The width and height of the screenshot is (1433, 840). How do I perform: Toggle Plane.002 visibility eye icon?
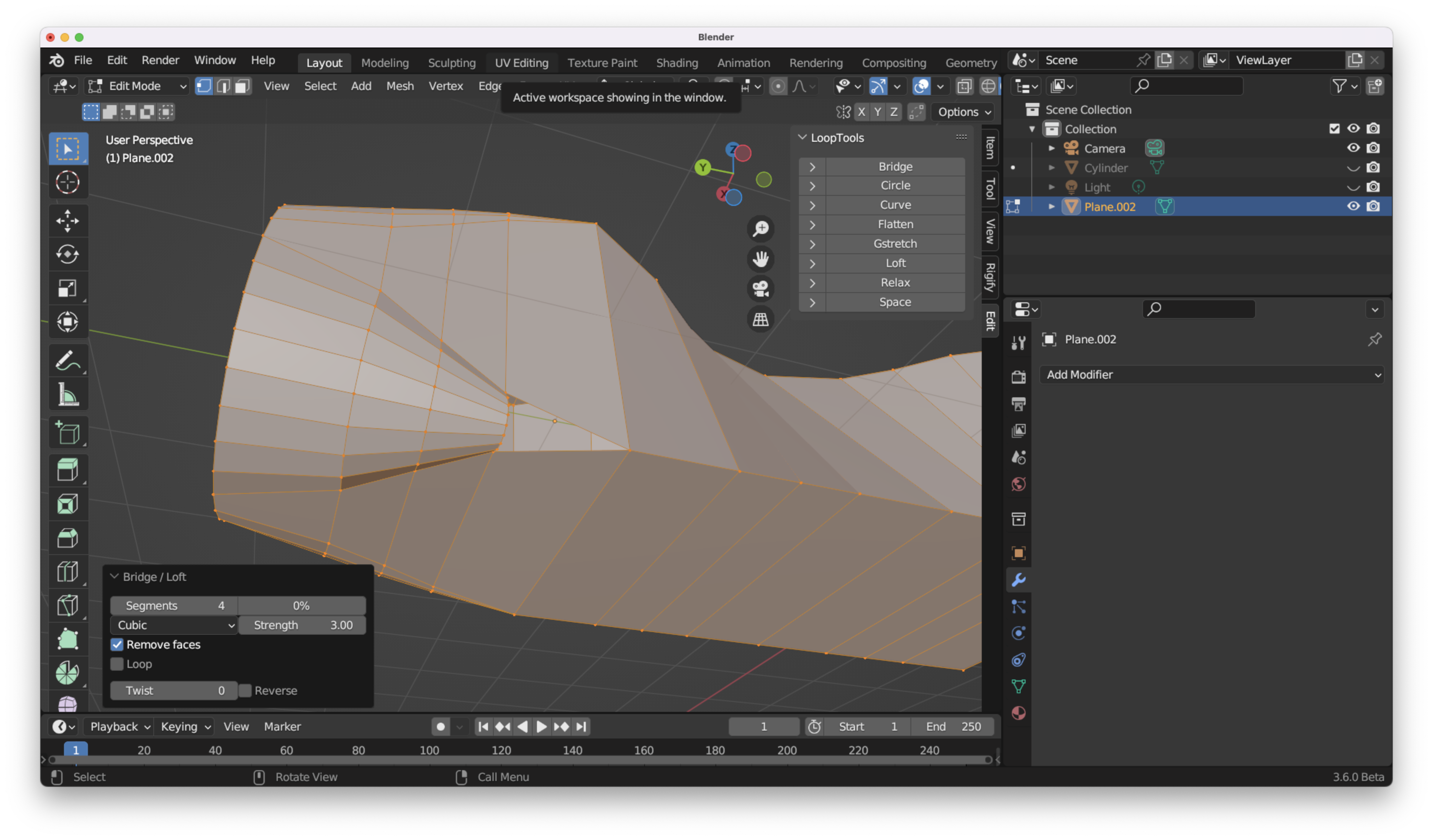[x=1355, y=207]
